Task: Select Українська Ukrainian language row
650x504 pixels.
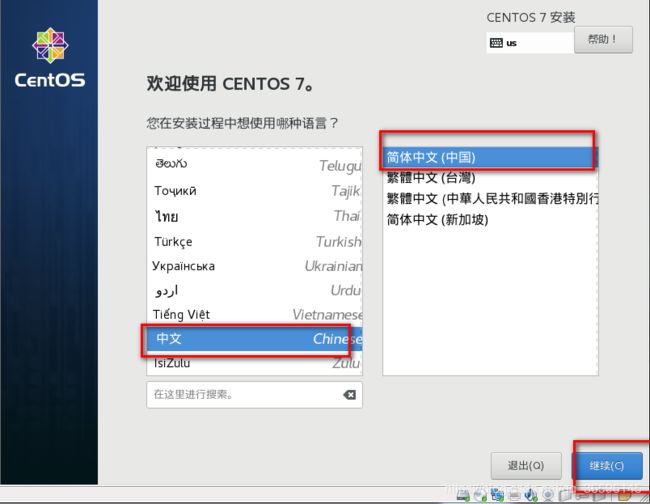Action: click(254, 266)
